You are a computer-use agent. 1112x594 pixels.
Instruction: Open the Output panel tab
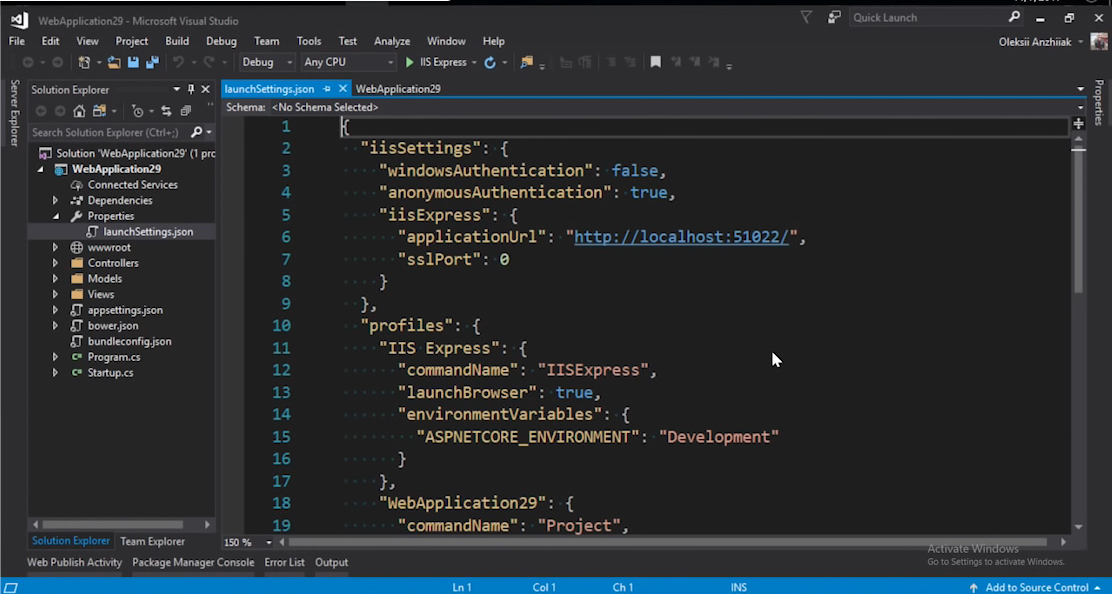pos(331,562)
